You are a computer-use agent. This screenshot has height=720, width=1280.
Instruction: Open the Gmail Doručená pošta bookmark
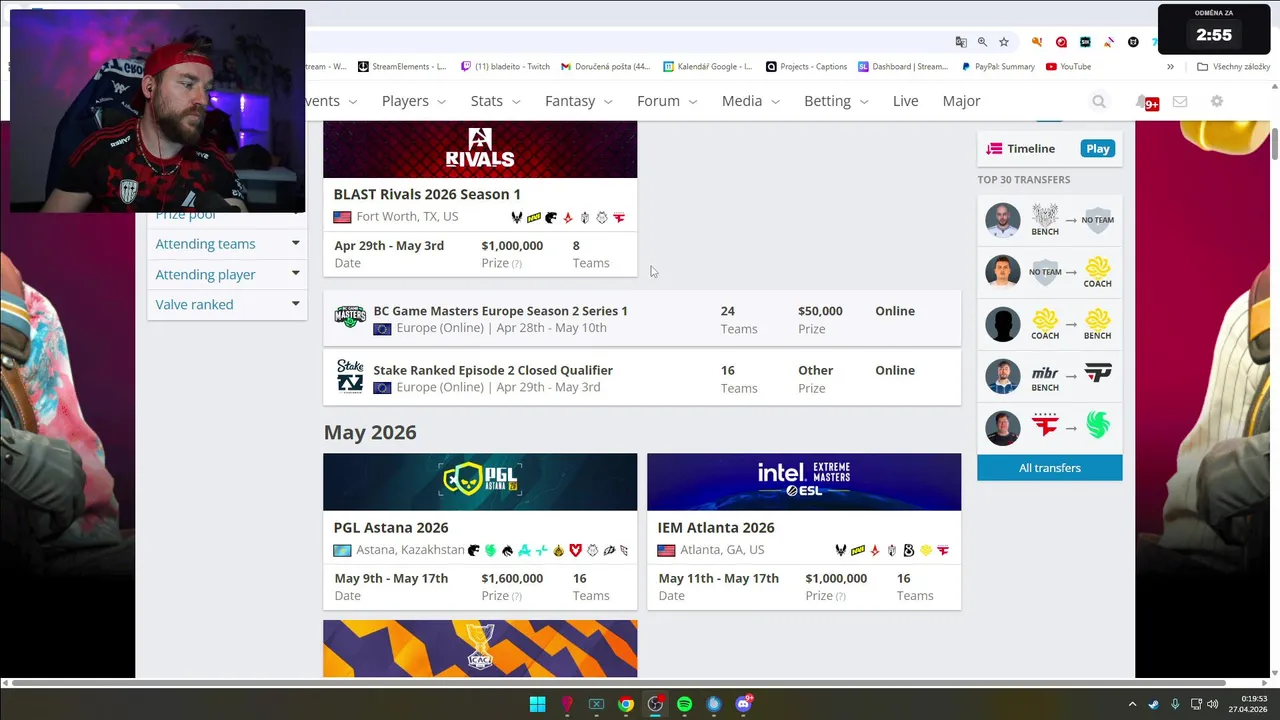606,67
